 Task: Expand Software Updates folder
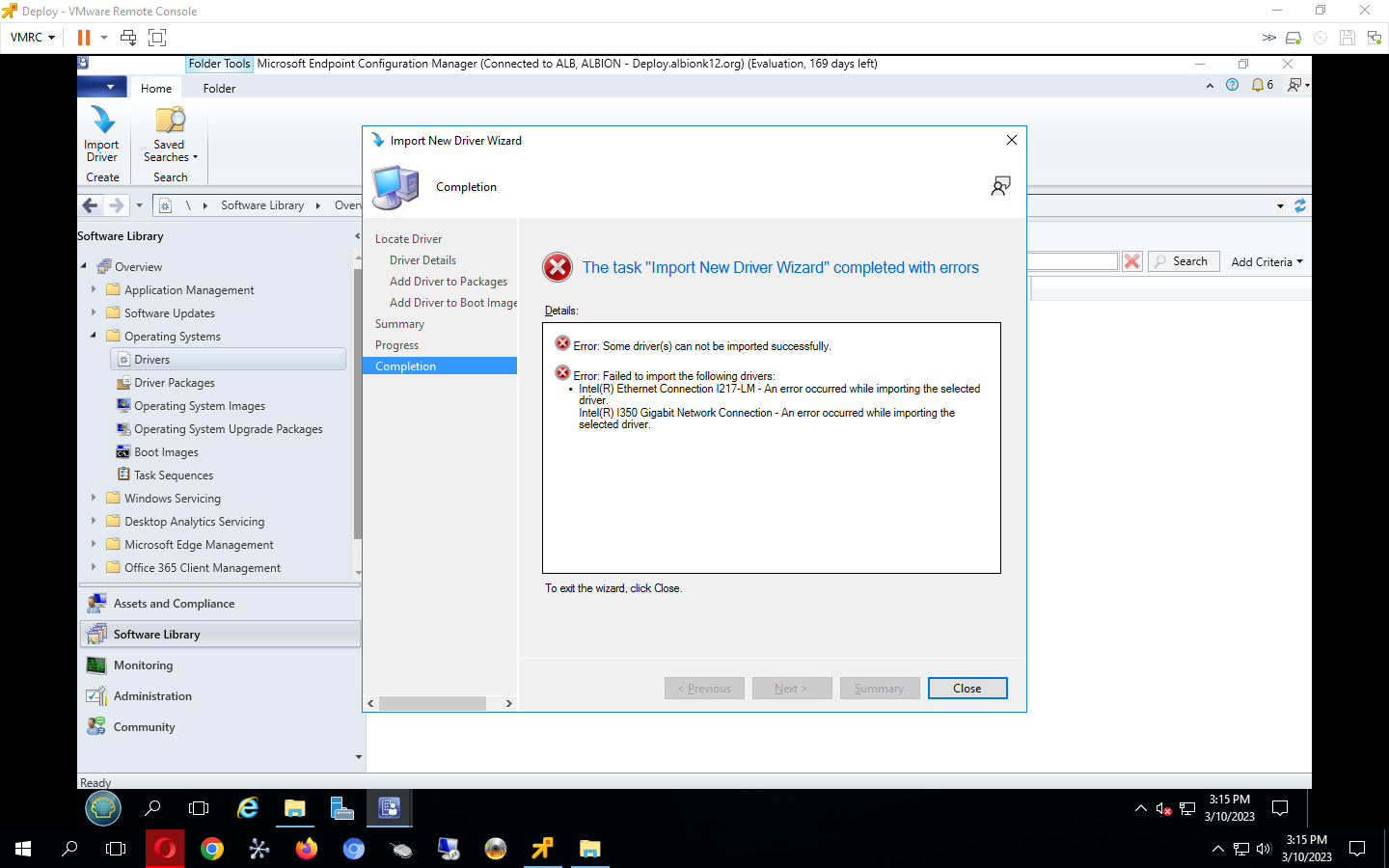pos(94,312)
